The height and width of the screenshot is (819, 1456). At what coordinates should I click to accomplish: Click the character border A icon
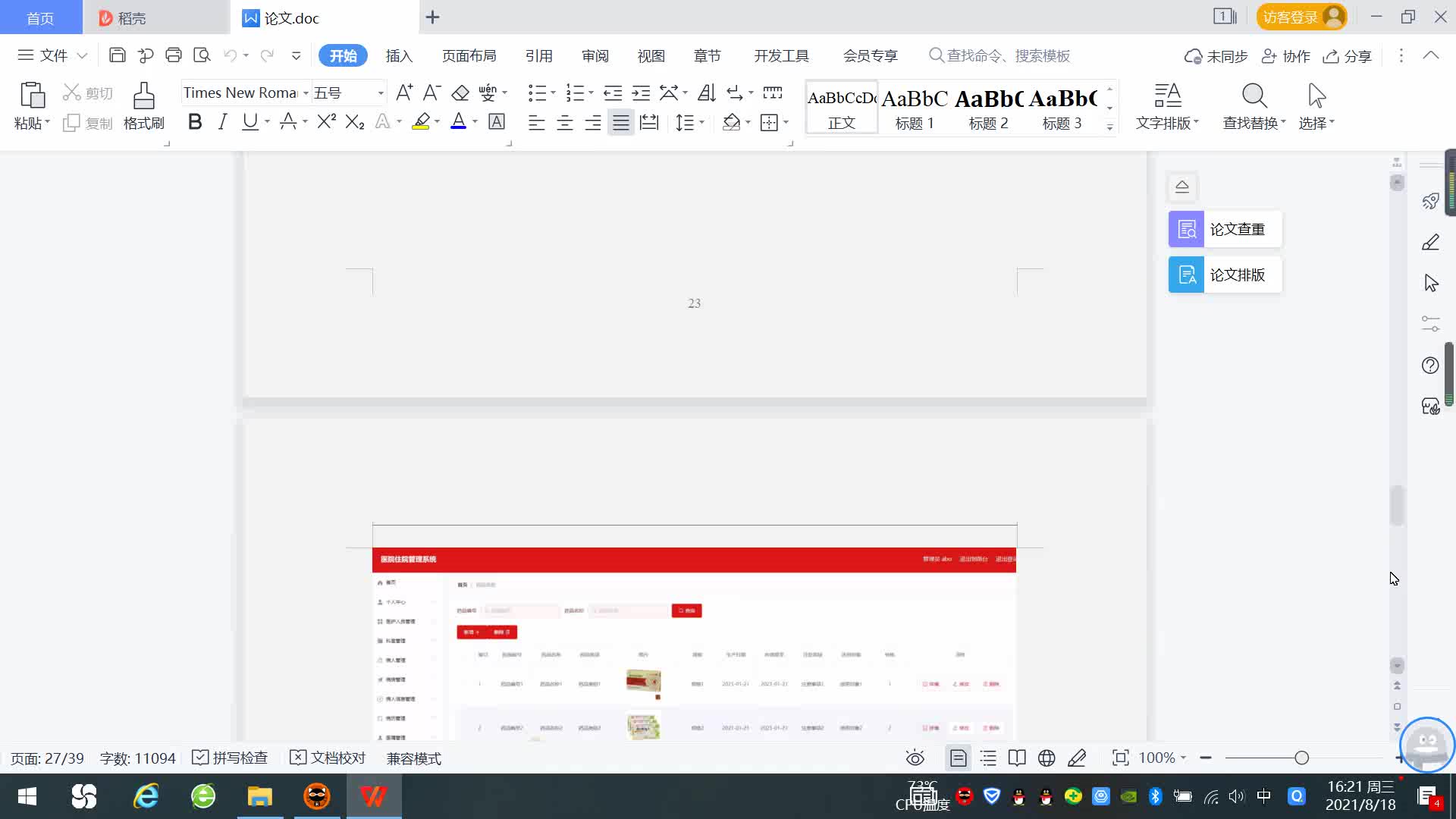coord(497,121)
